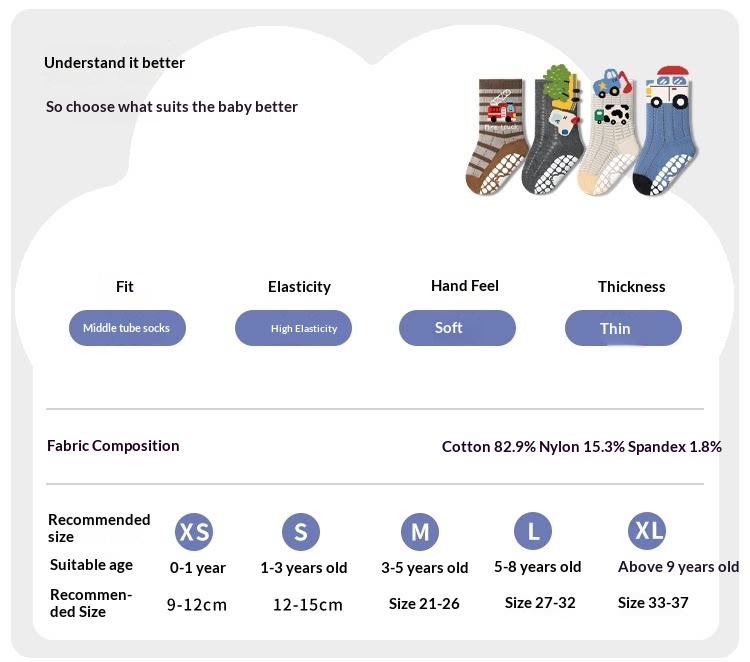Click the Understand it better heading
750x662 pixels.
(x=114, y=63)
